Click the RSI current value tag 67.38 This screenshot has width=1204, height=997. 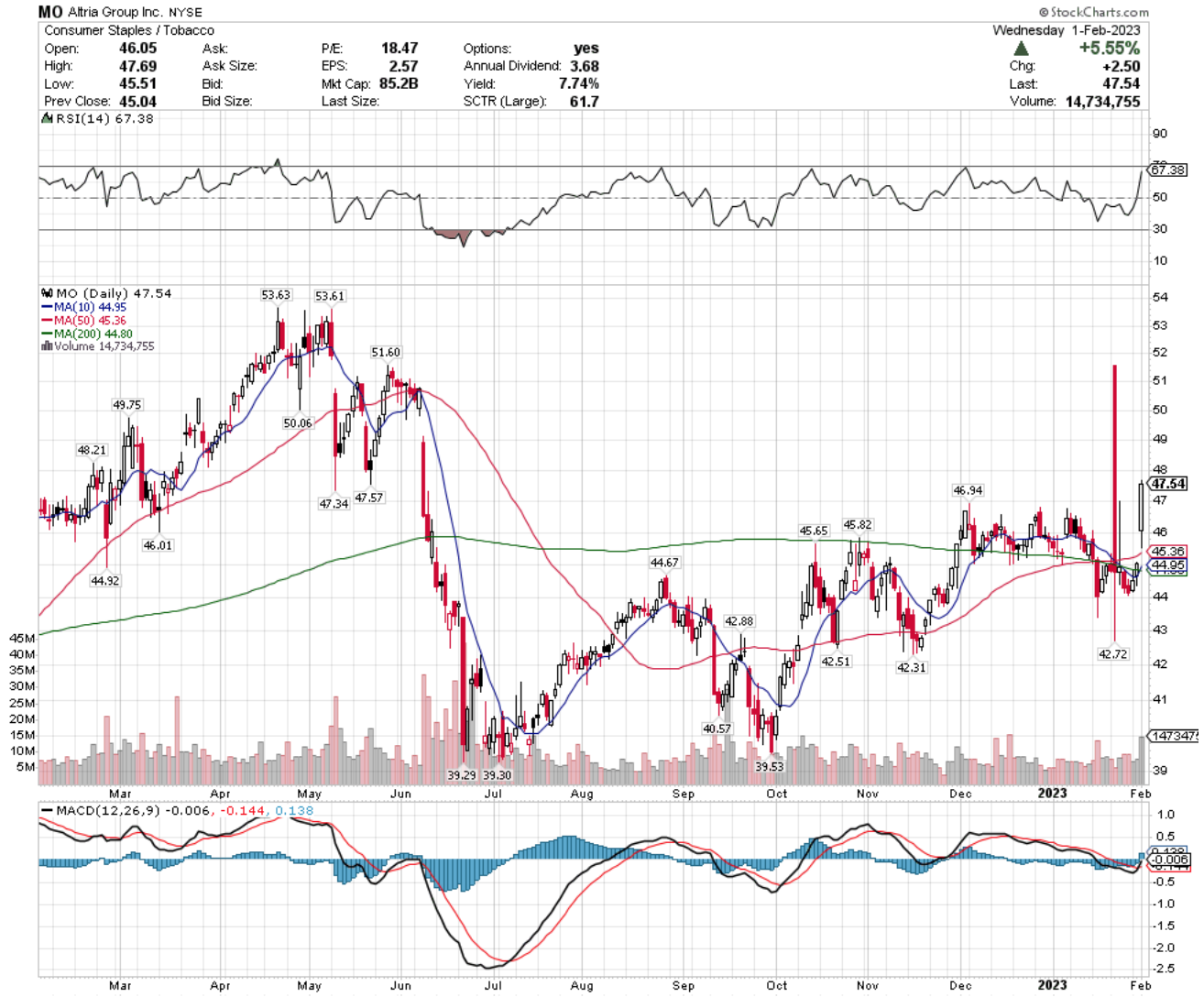pyautogui.click(x=1168, y=170)
